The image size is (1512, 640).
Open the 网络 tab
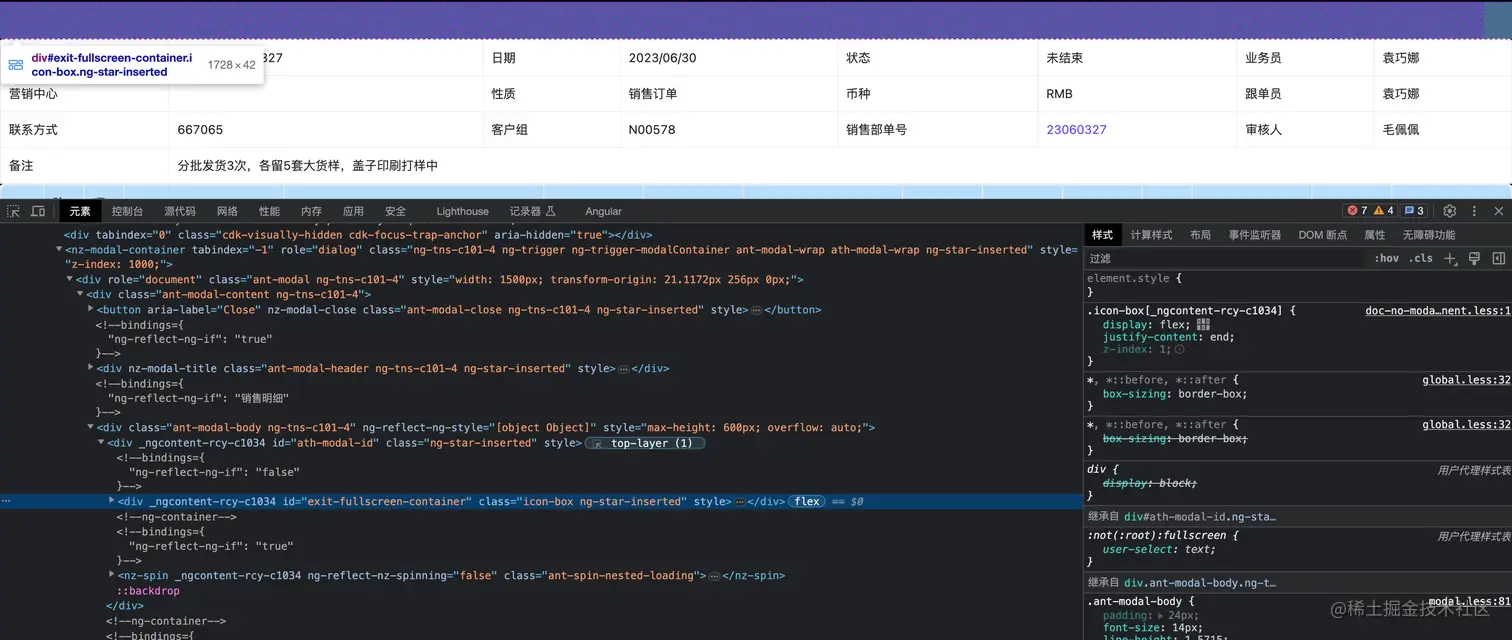[227, 211]
